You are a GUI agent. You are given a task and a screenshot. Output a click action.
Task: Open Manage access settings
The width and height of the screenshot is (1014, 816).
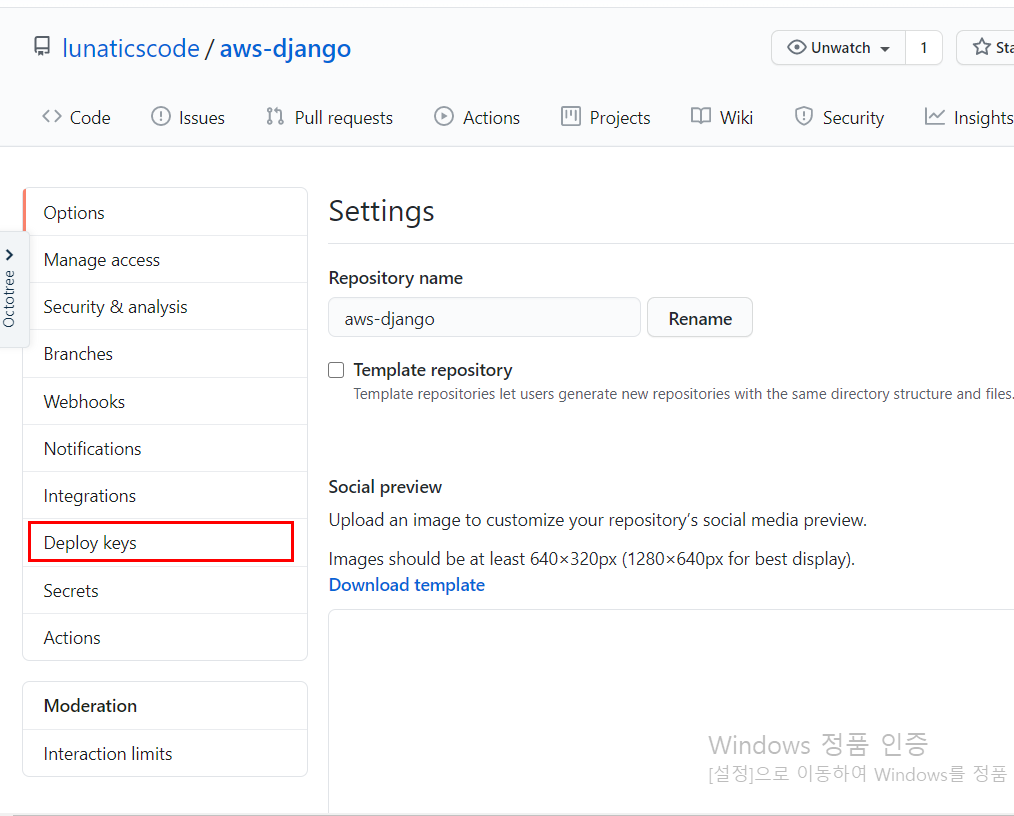click(165, 259)
